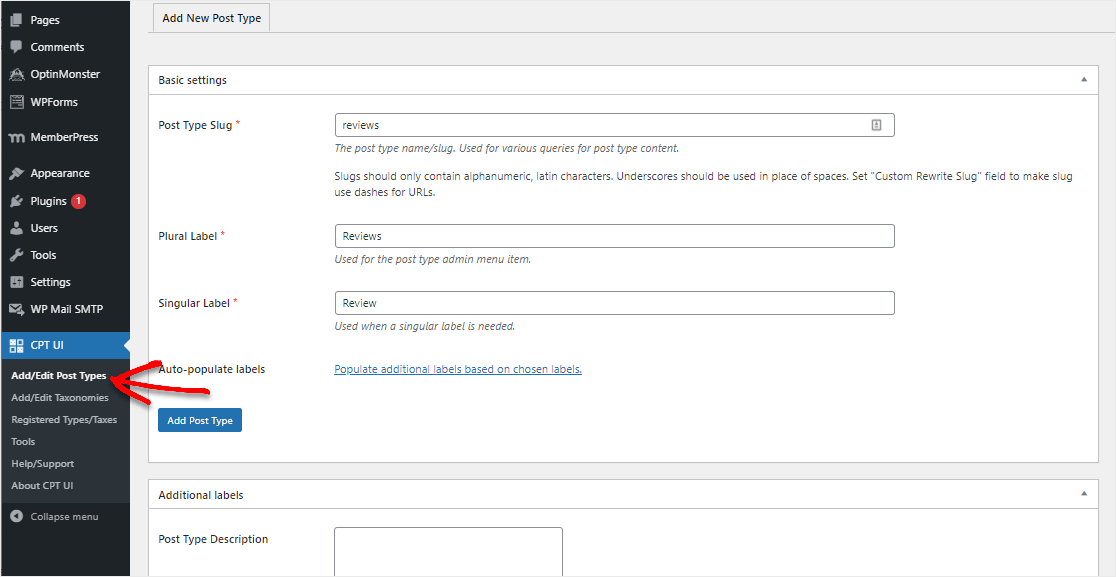Click the Singular Label text

(x=194, y=302)
